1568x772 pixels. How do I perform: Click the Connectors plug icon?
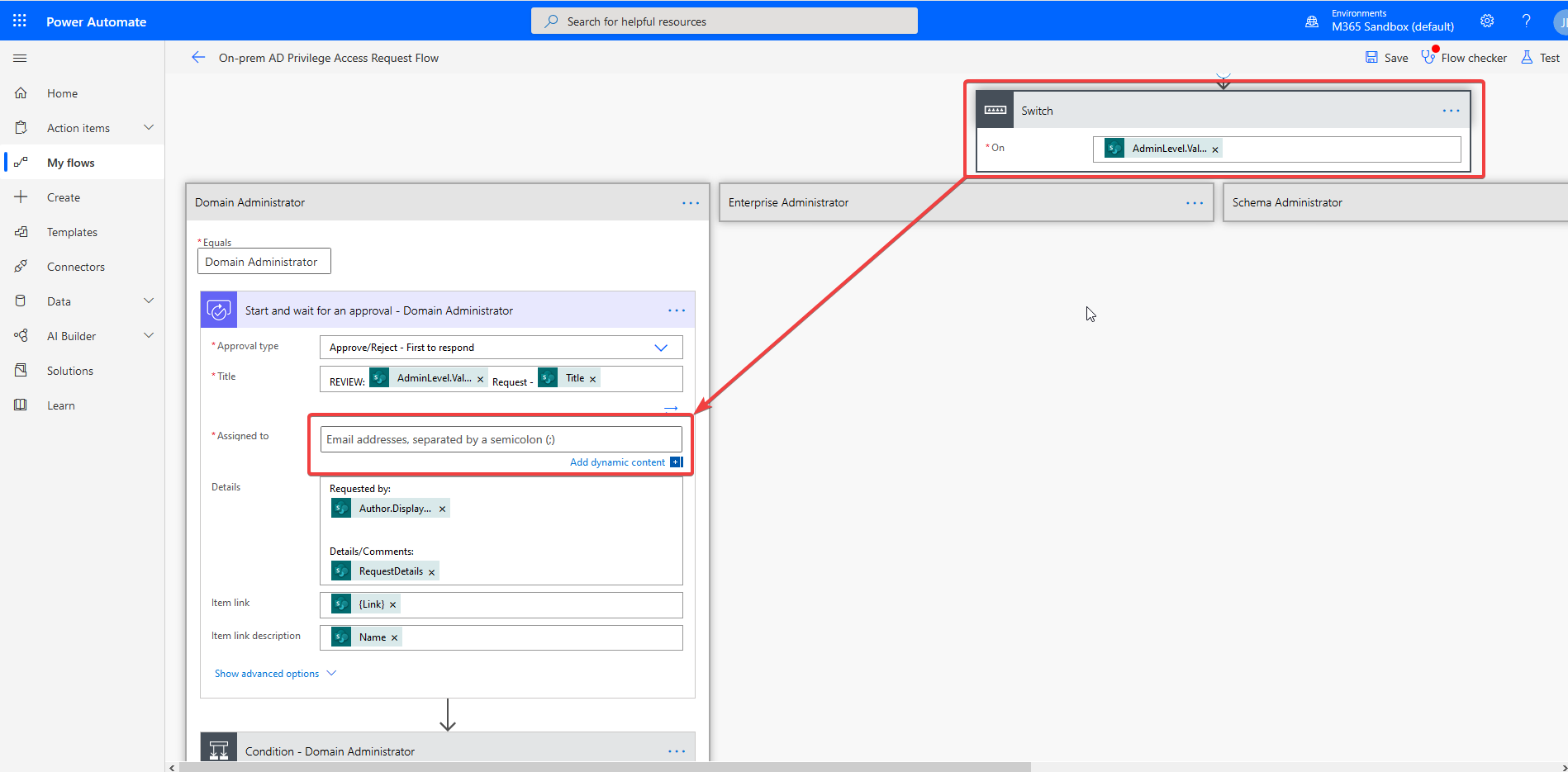pyautogui.click(x=21, y=267)
